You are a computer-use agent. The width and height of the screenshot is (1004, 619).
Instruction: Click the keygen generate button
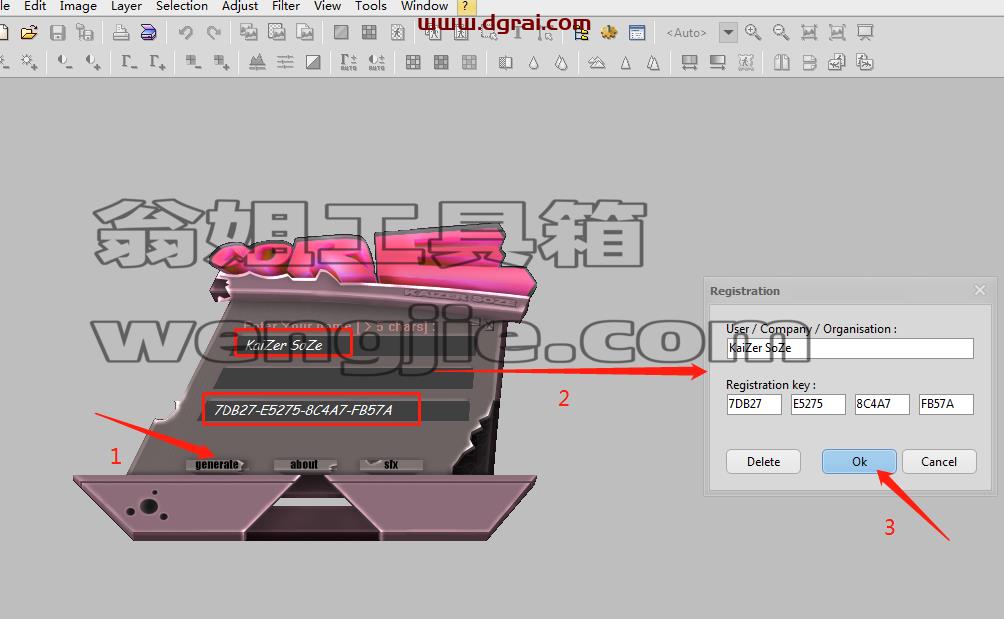(x=216, y=465)
